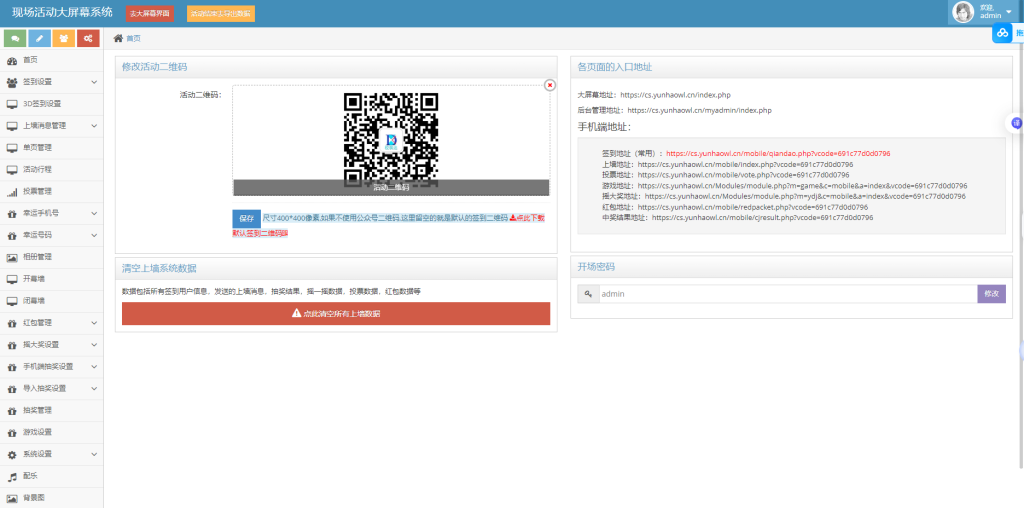Open the admin user dropdown arrow
Viewport: 1024px width, 508px height.
pos(1008,13)
